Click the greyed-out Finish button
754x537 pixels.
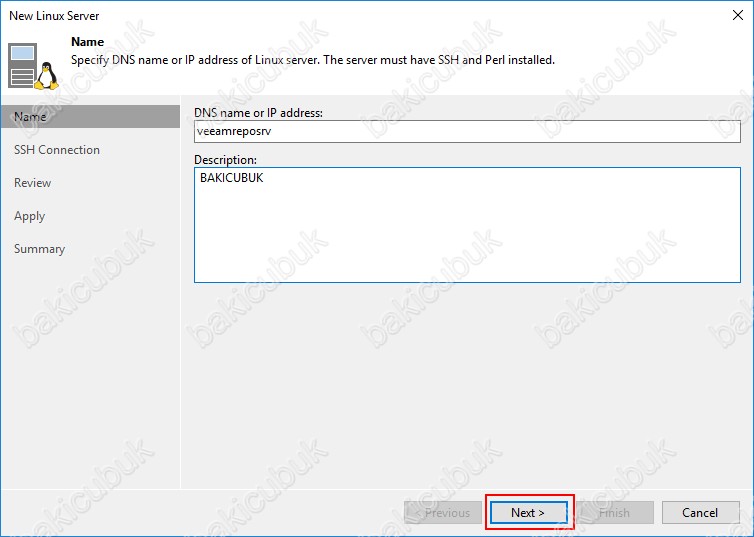pyautogui.click(x=615, y=512)
